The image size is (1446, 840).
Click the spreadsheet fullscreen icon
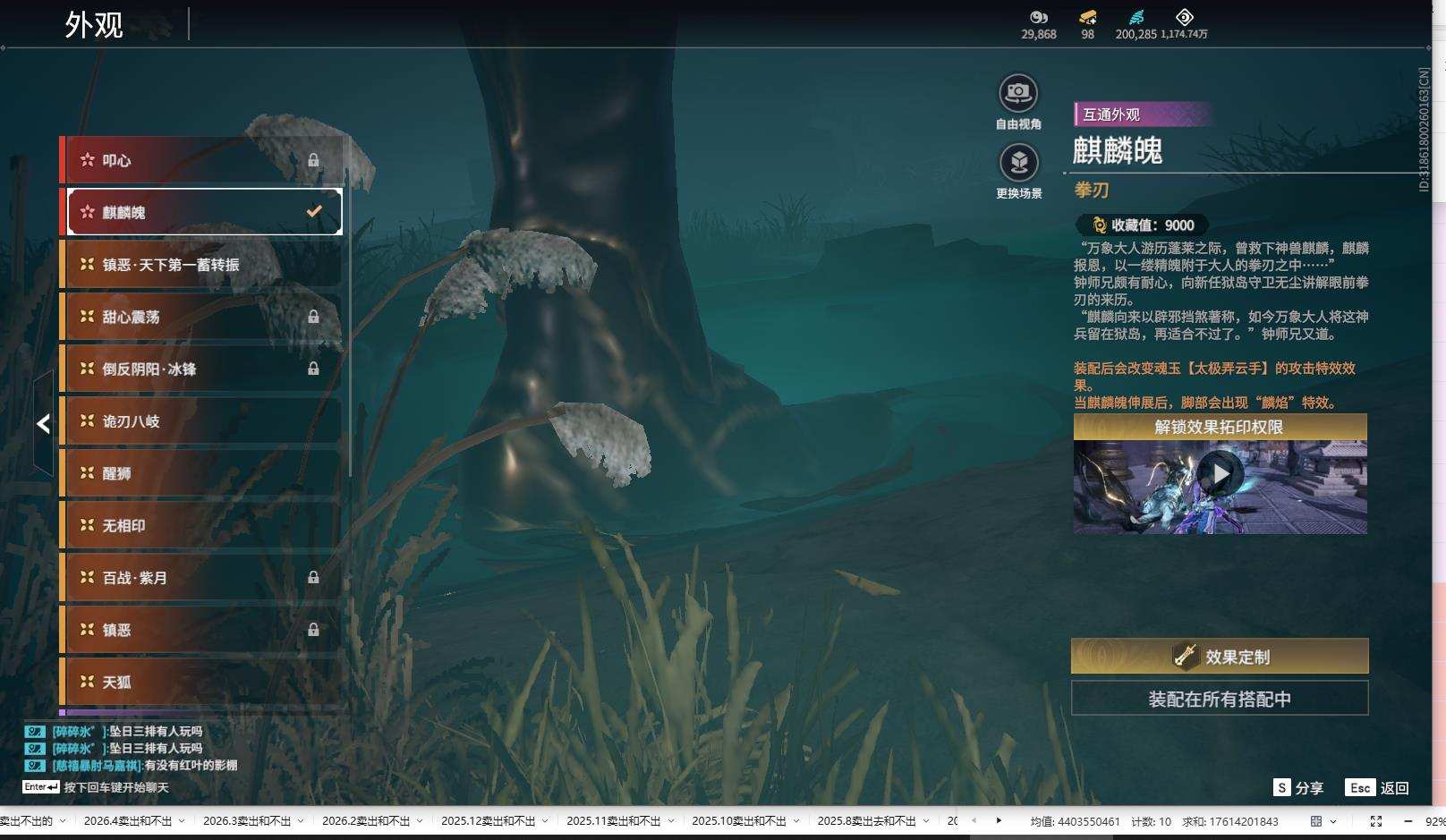(1376, 821)
